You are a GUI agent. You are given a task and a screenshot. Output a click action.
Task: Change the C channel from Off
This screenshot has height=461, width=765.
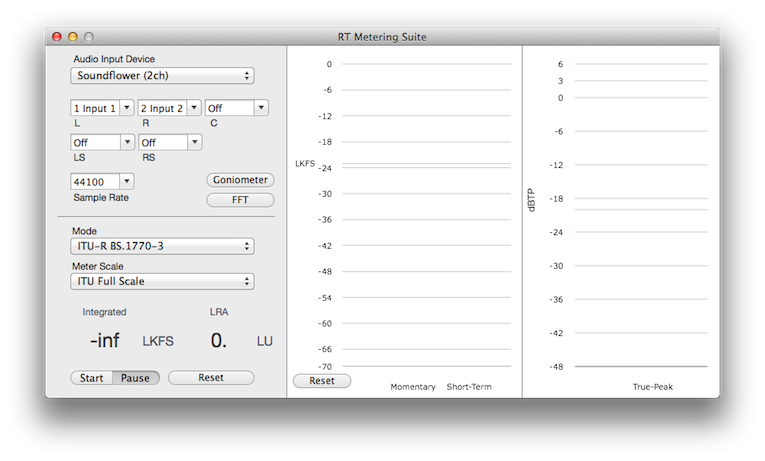coord(237,108)
